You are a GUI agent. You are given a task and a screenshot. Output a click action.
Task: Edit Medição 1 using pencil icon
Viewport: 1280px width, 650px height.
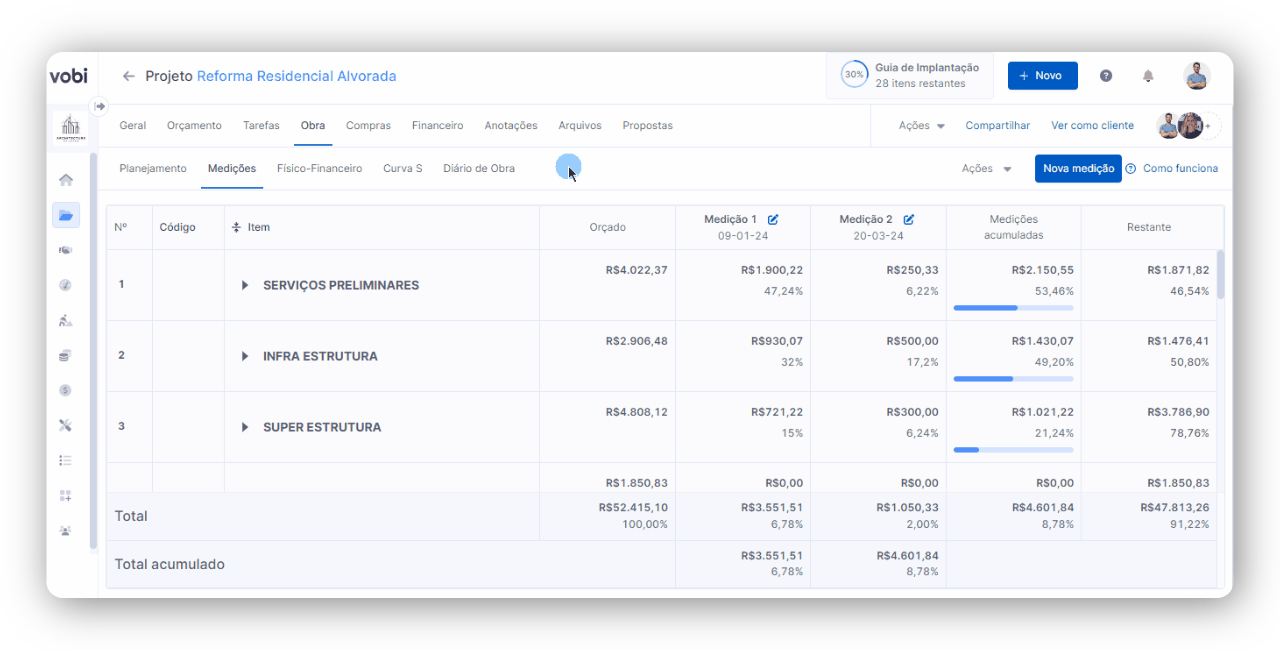point(773,219)
